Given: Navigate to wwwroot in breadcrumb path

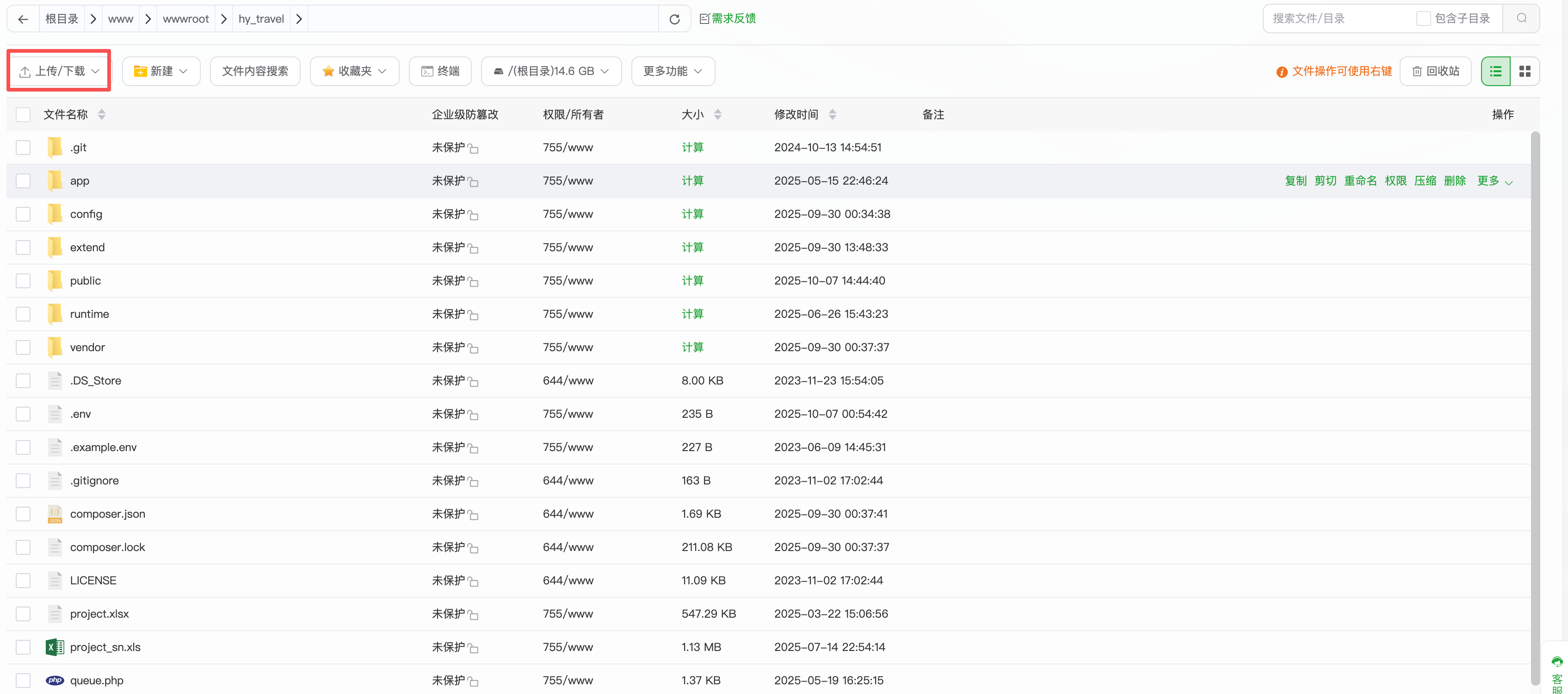Looking at the screenshot, I should [x=185, y=19].
